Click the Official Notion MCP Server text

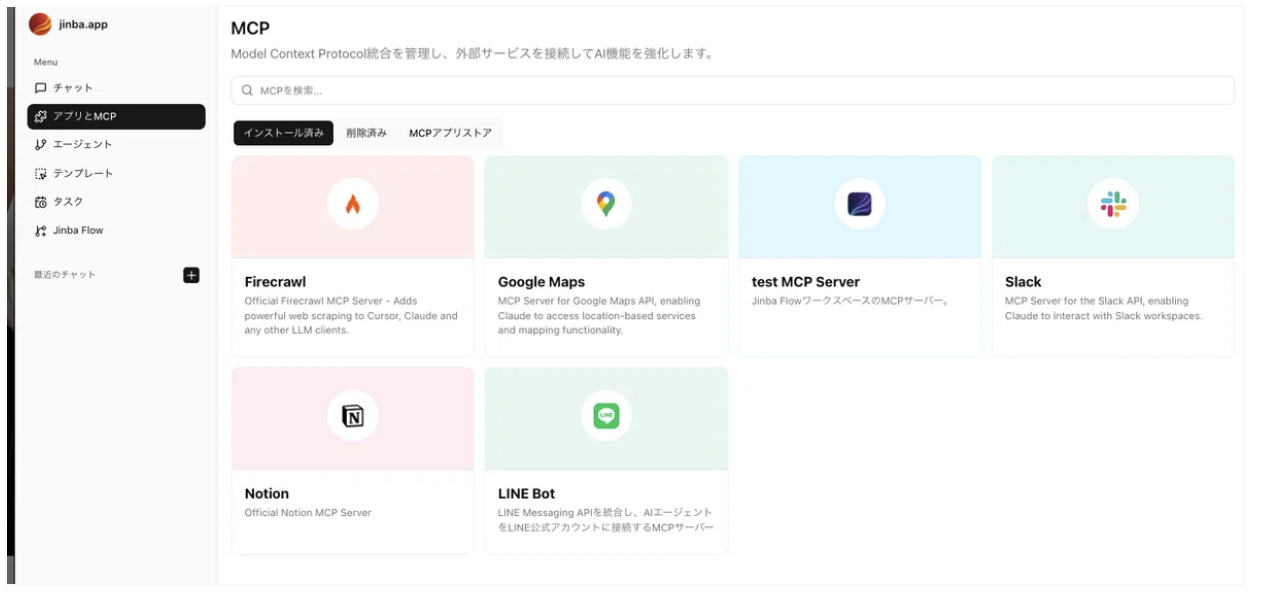(308, 513)
